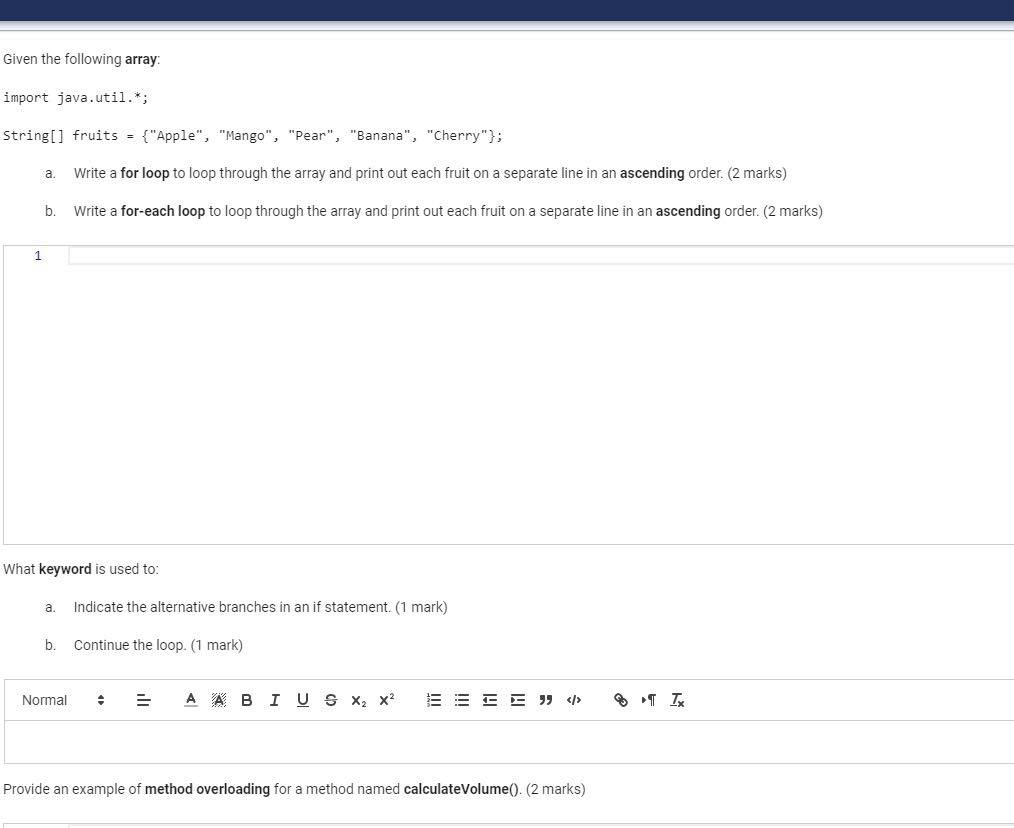Toggle numbered list
The image size is (1014, 828).
point(433,700)
